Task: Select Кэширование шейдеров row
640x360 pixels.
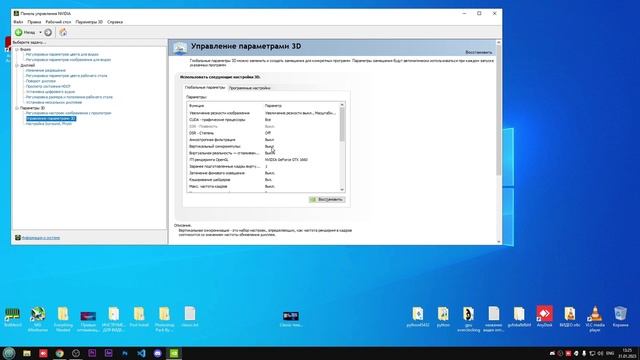Action: [263, 180]
